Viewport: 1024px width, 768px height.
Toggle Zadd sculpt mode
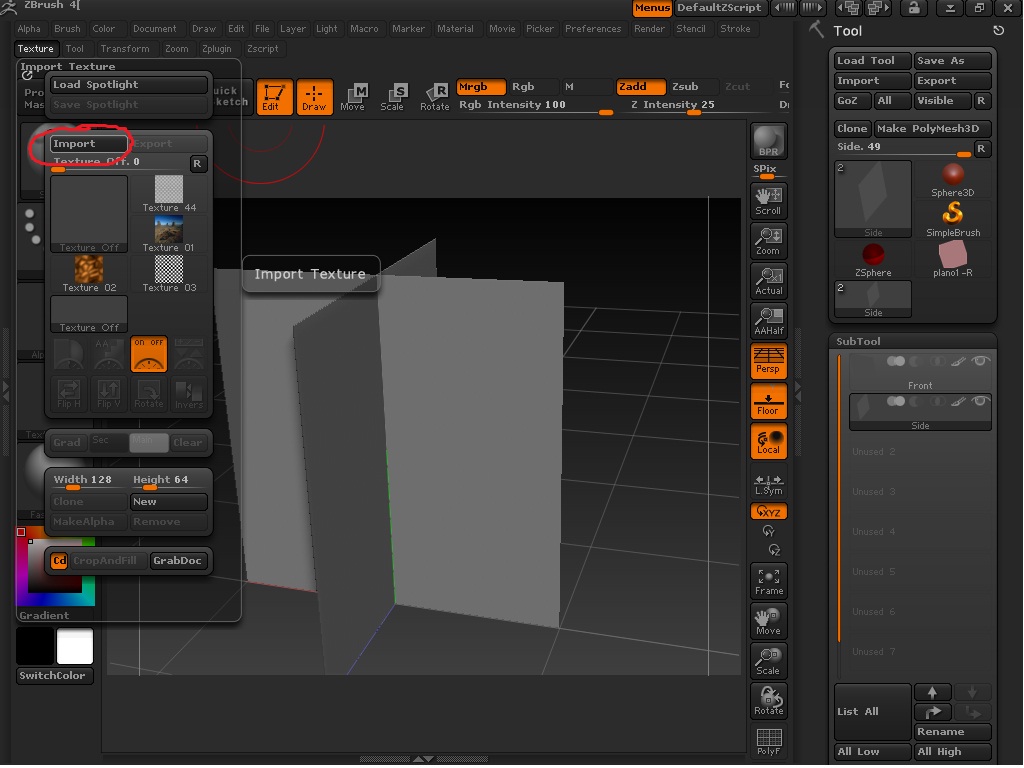point(641,87)
